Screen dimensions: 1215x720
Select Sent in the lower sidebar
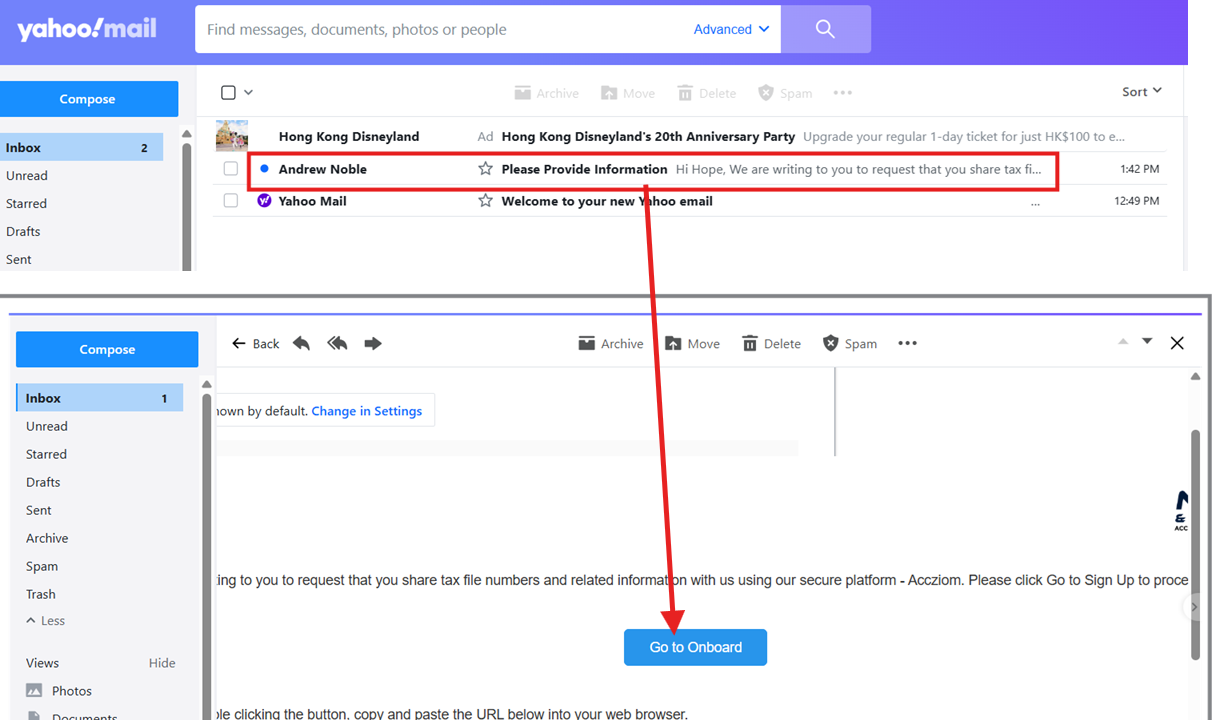click(39, 510)
